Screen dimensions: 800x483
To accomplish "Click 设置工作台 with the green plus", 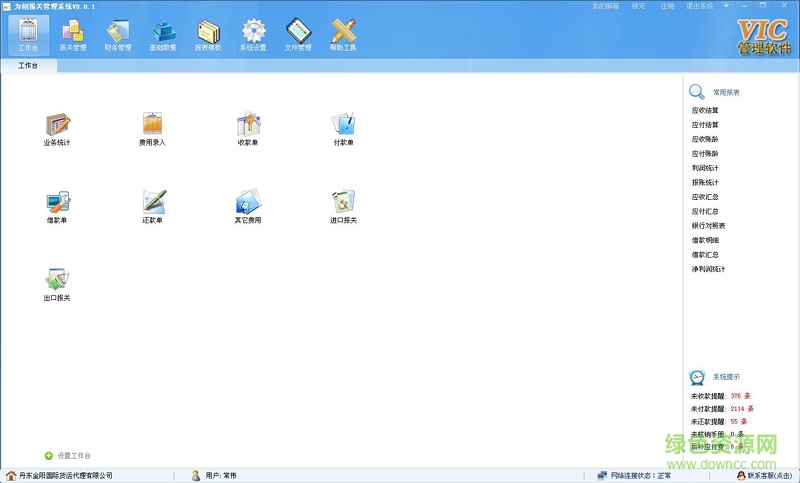I will pyautogui.click(x=68, y=455).
